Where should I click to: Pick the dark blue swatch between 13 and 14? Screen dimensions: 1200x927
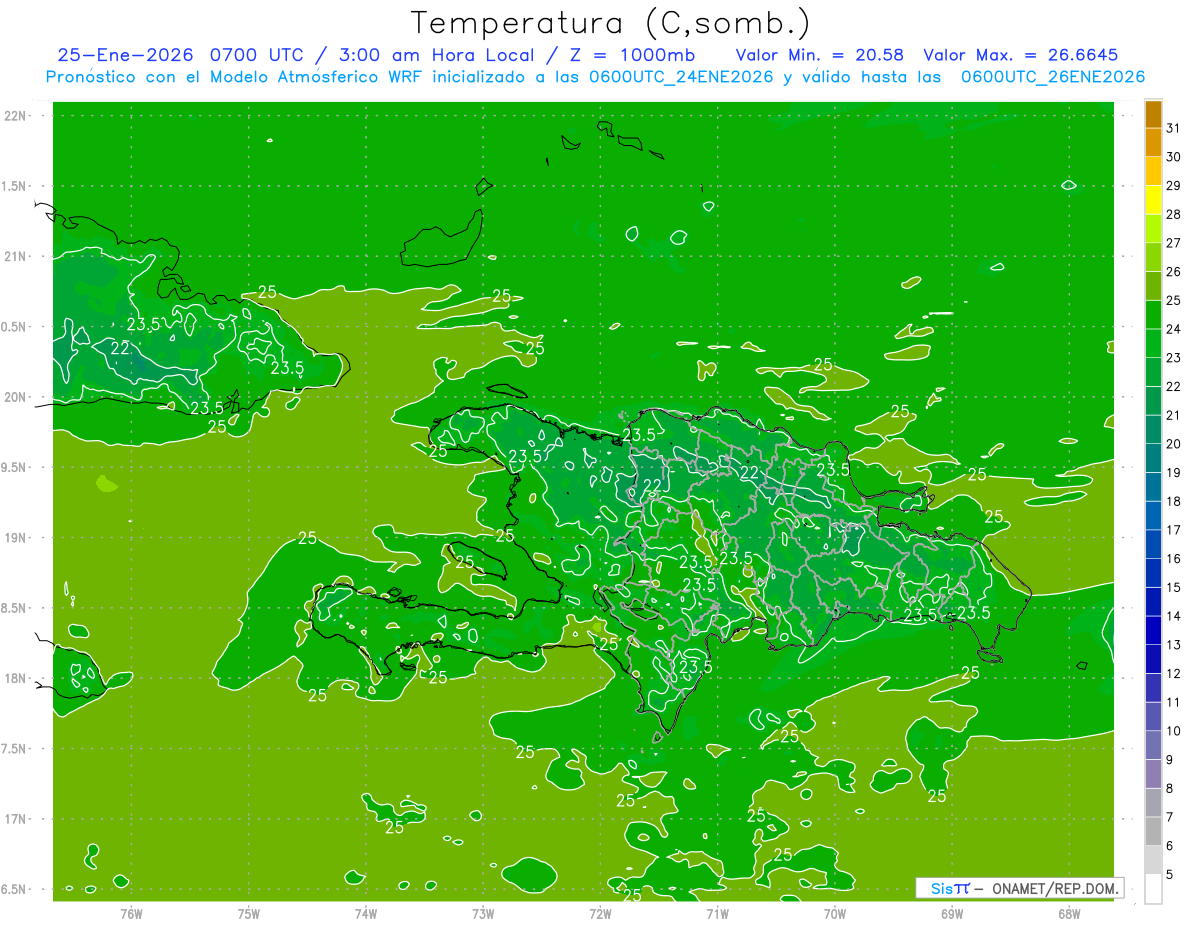click(x=1153, y=631)
